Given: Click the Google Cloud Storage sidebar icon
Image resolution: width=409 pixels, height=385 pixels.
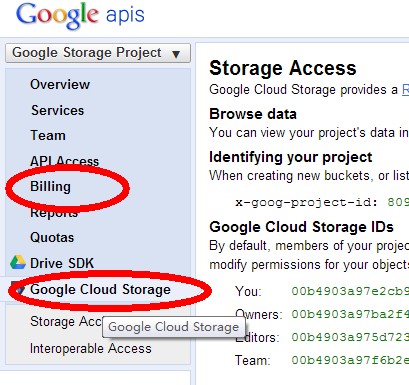Looking at the screenshot, I should pos(18,288).
